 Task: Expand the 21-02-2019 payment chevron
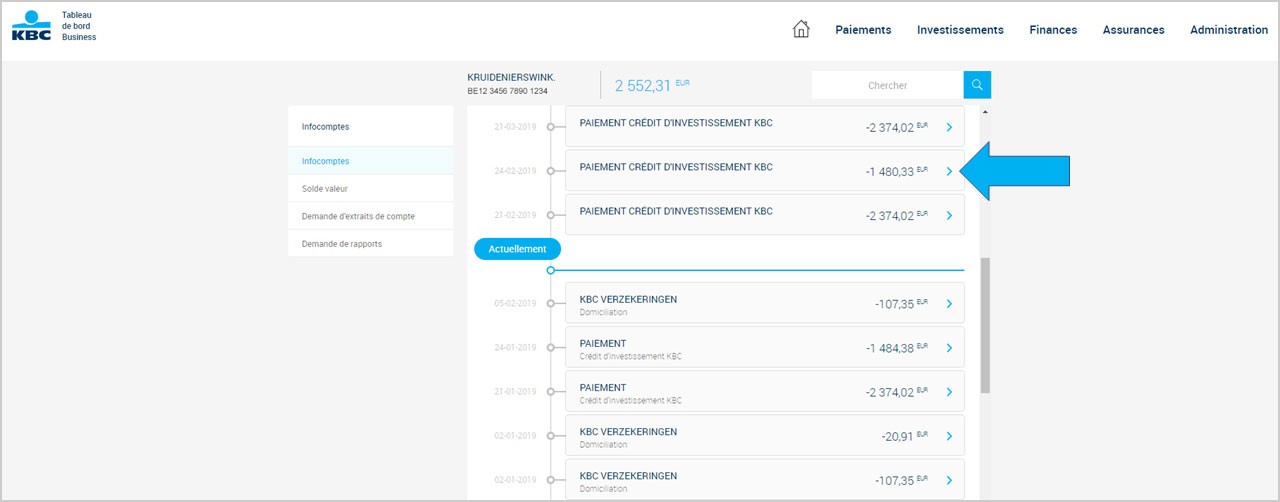pos(949,215)
